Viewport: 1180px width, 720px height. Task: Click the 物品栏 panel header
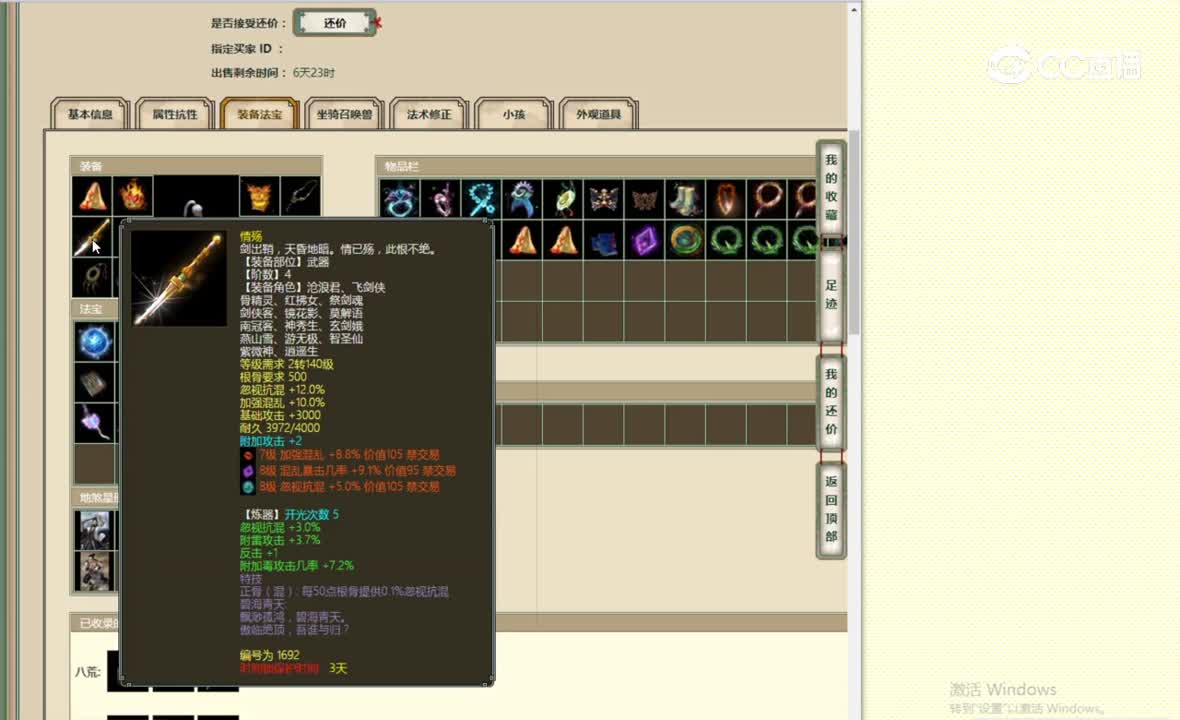point(596,166)
